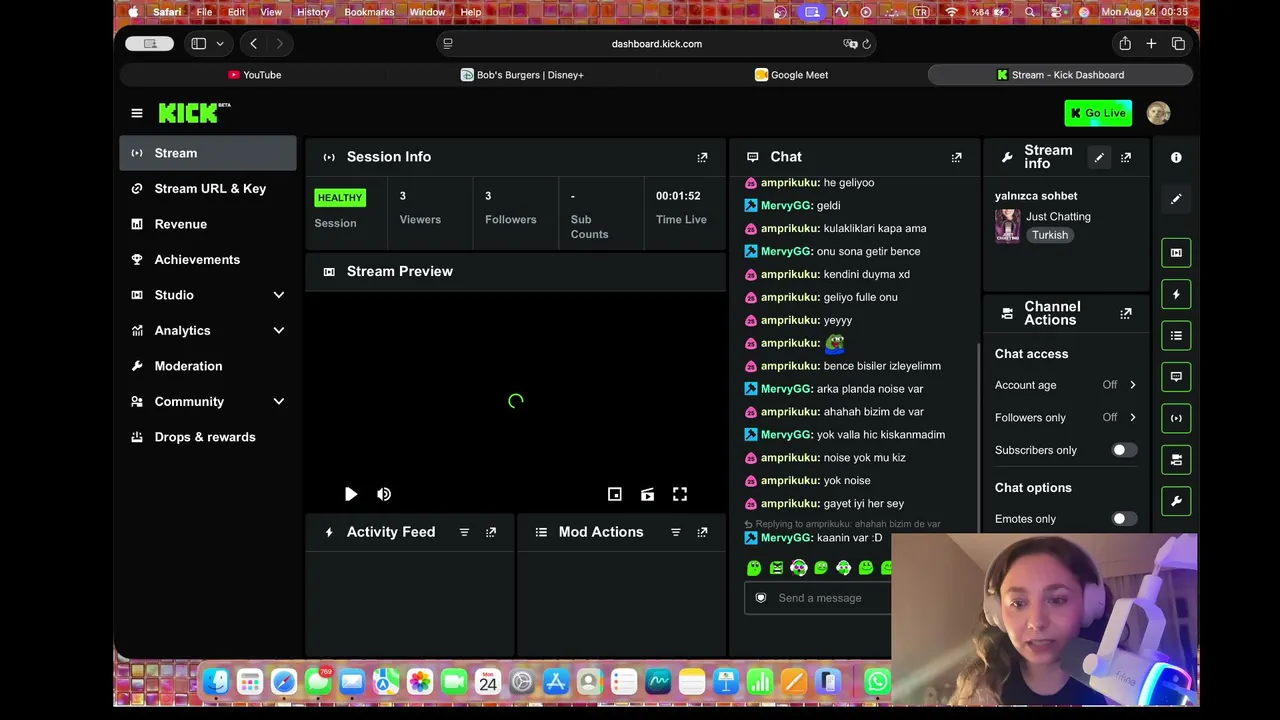Screen dimensions: 1280x720
Task: Pop out the Mod Actions panel
Action: pos(702,532)
